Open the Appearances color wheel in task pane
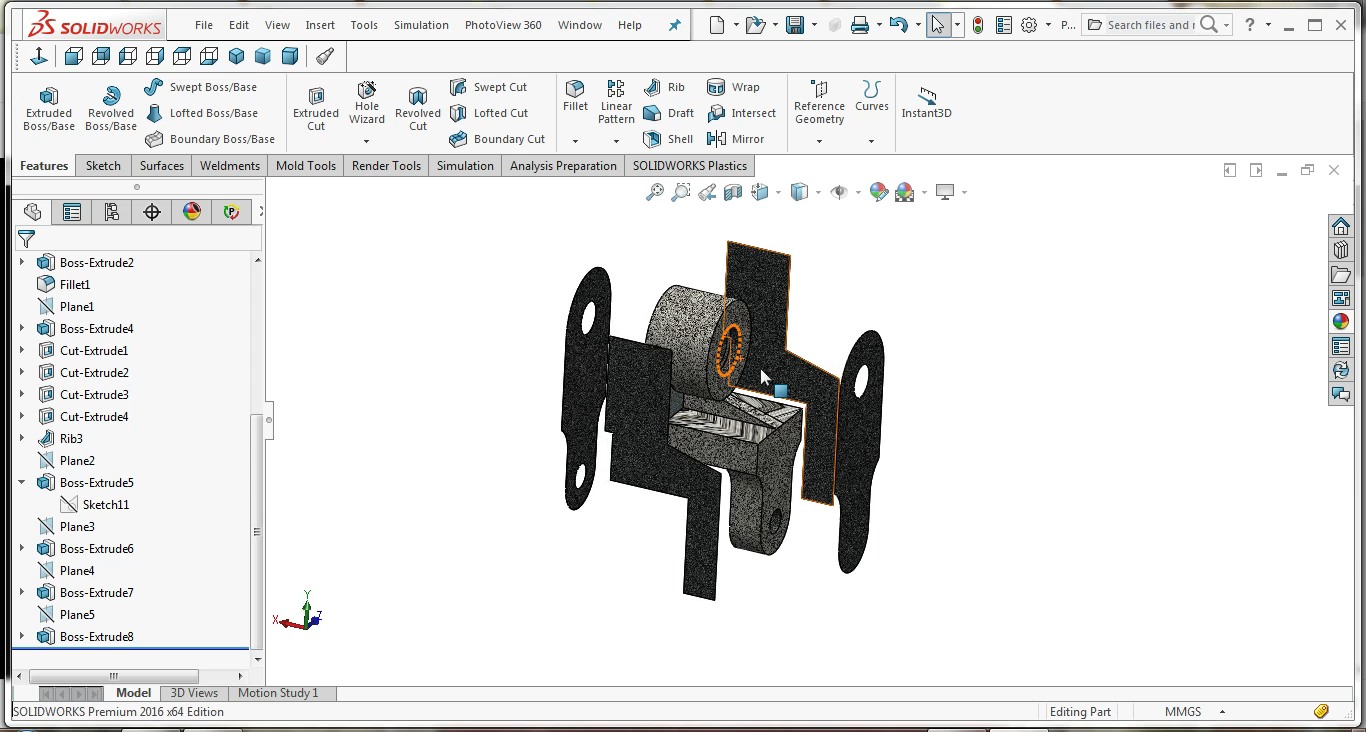 [1341, 322]
